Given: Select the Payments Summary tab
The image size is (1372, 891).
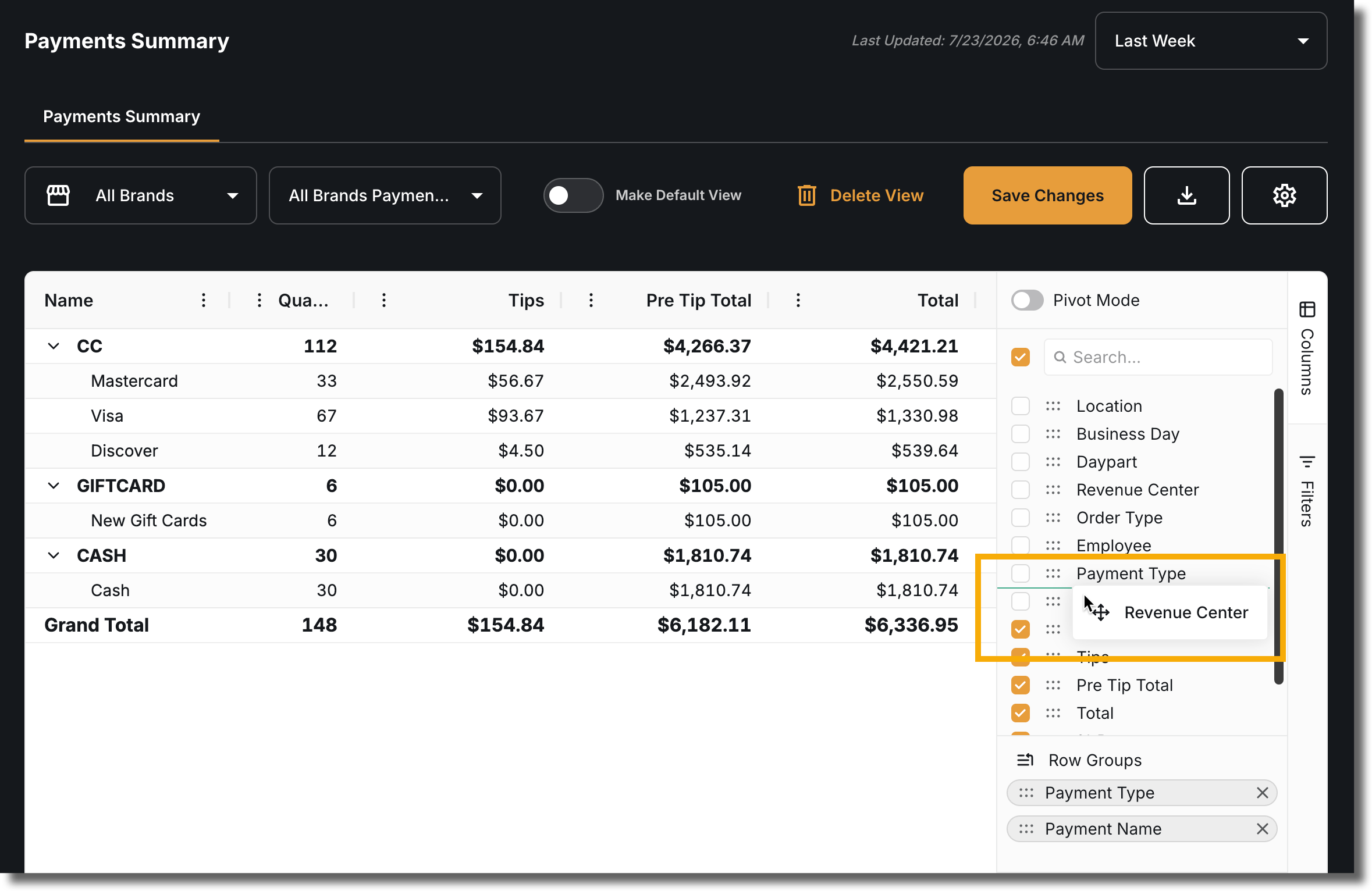Looking at the screenshot, I should tap(122, 116).
